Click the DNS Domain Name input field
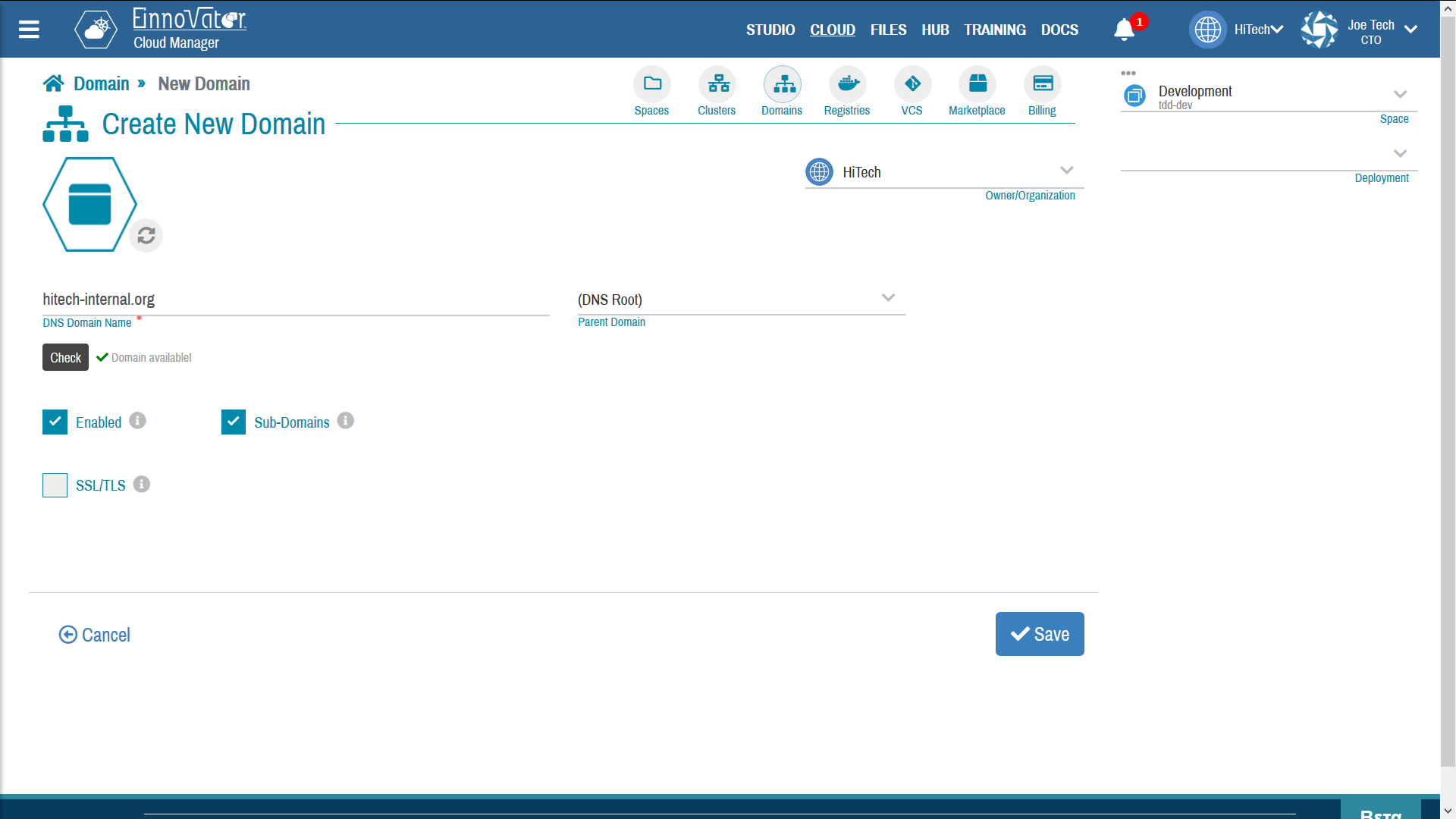The height and width of the screenshot is (819, 1456). (296, 299)
